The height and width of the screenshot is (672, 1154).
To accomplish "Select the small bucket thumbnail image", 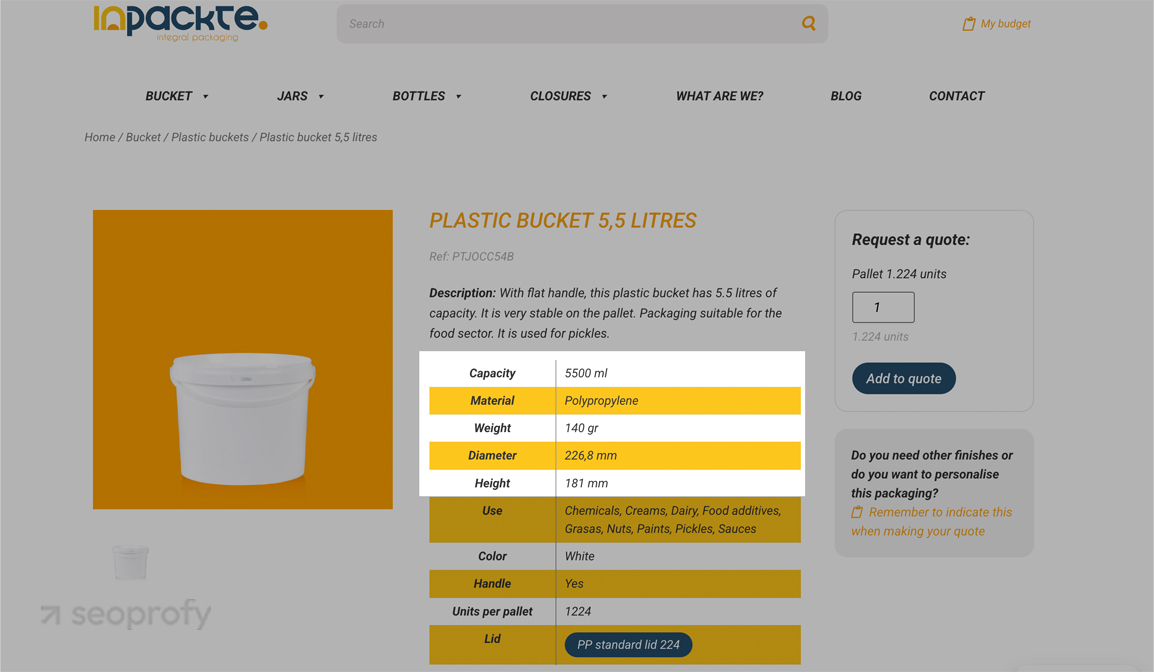I will [130, 562].
